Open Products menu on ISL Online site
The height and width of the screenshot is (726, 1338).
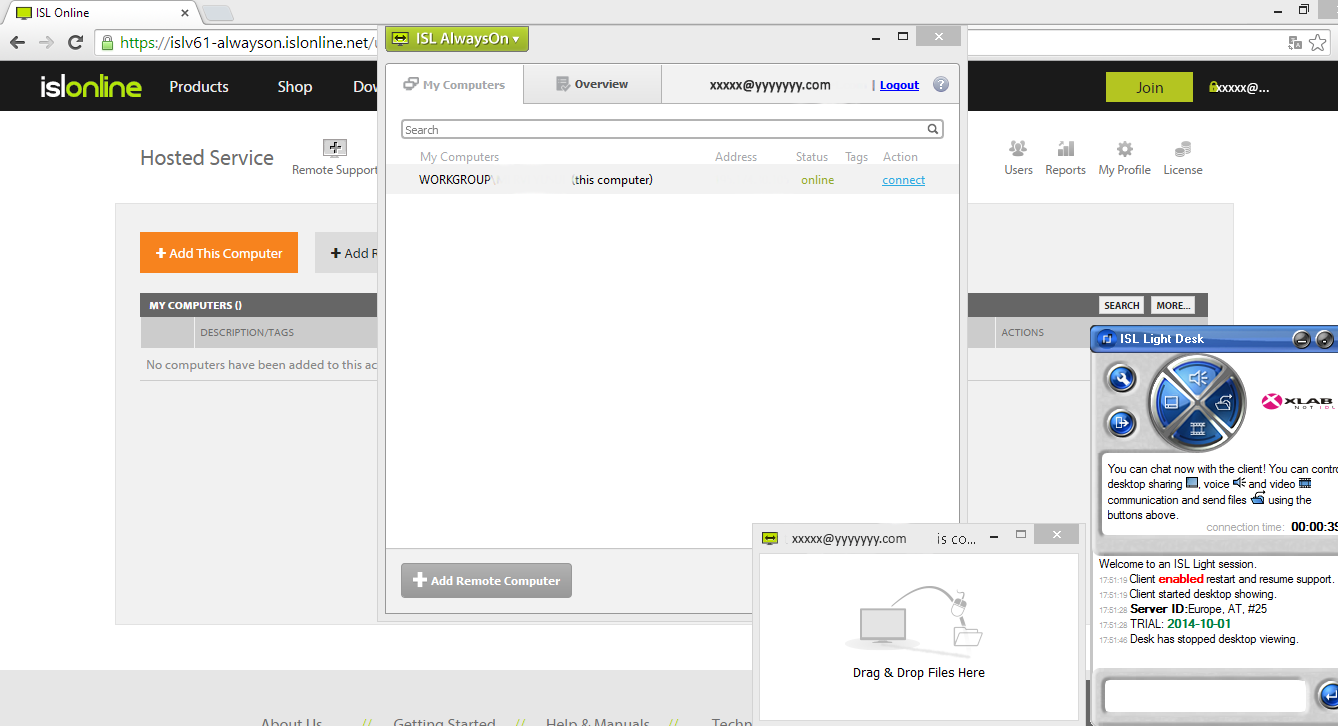coord(199,87)
